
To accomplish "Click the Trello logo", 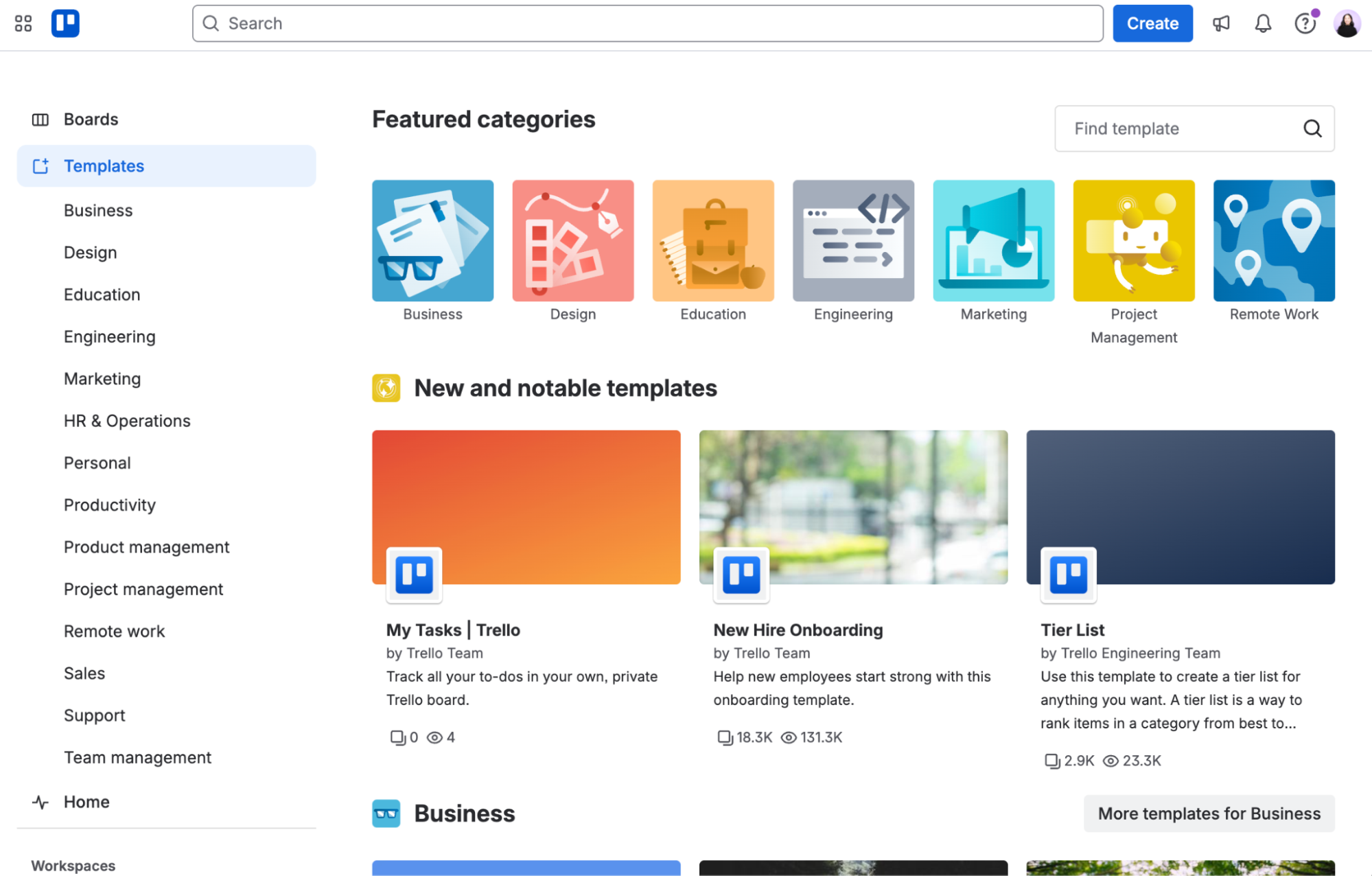I will point(65,23).
